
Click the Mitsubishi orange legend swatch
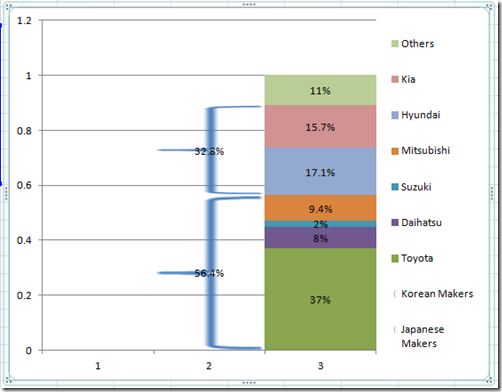395,151
